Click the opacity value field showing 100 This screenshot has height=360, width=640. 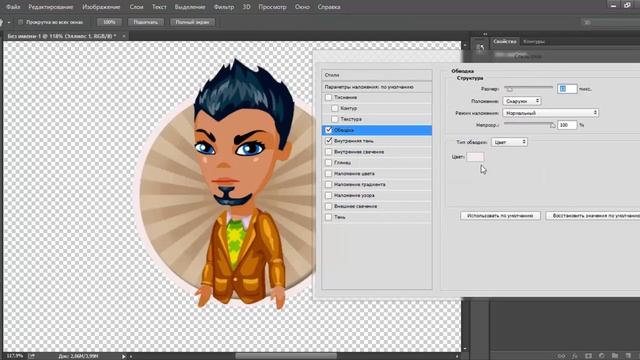(567, 125)
